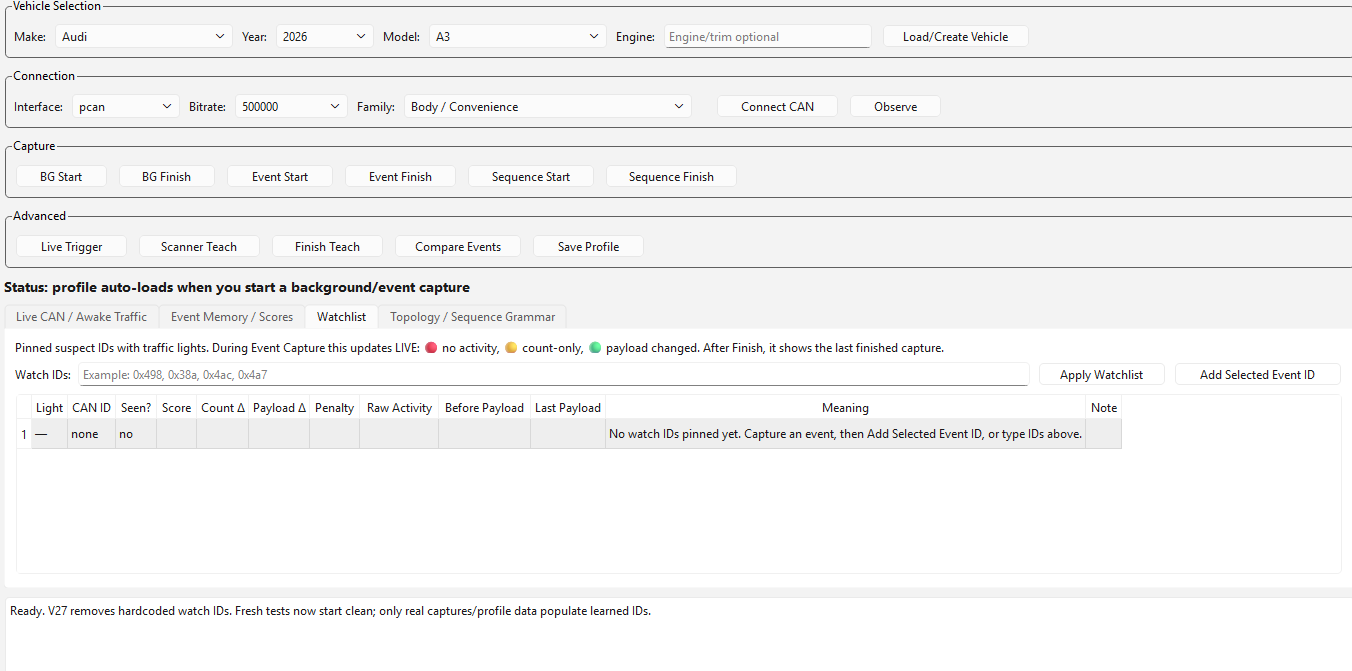Open the Model dropdown showing A3
Viewport: 1352px width, 671px height.
518,37
